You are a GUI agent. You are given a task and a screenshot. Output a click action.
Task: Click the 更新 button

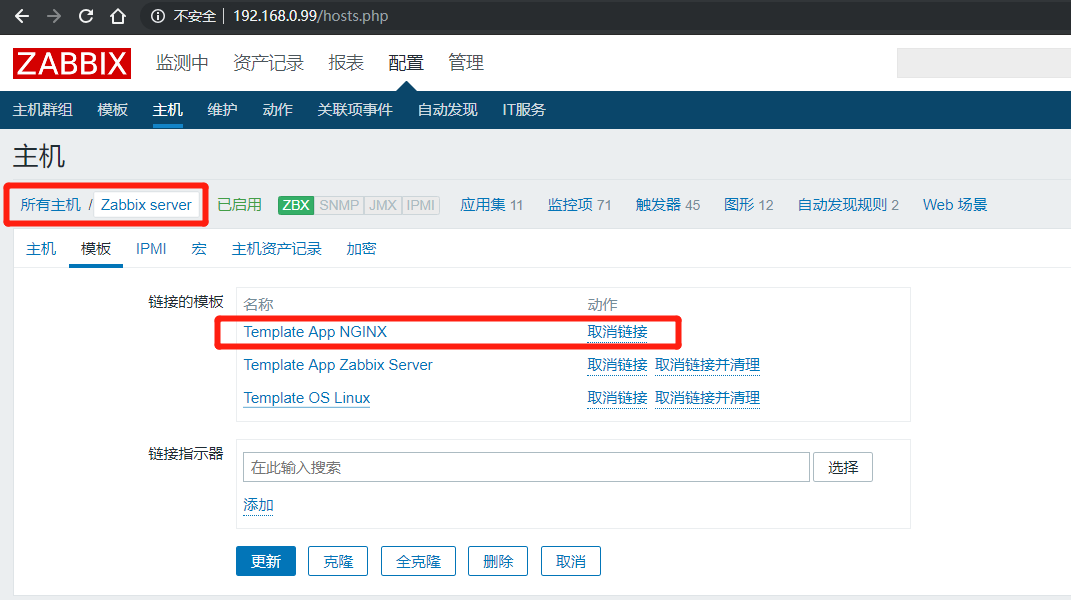[265, 561]
